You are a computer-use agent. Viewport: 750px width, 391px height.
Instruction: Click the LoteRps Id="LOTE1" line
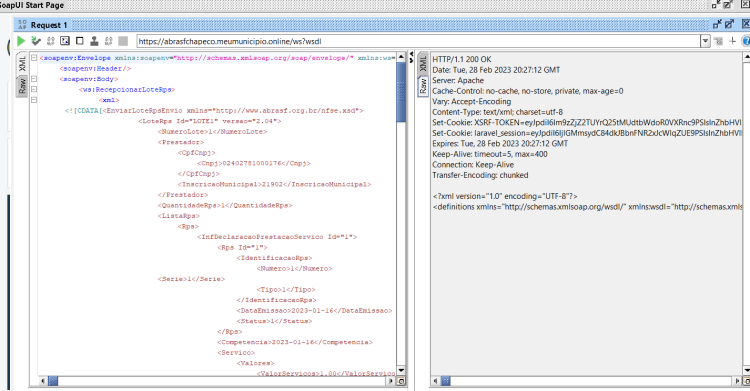coord(210,121)
